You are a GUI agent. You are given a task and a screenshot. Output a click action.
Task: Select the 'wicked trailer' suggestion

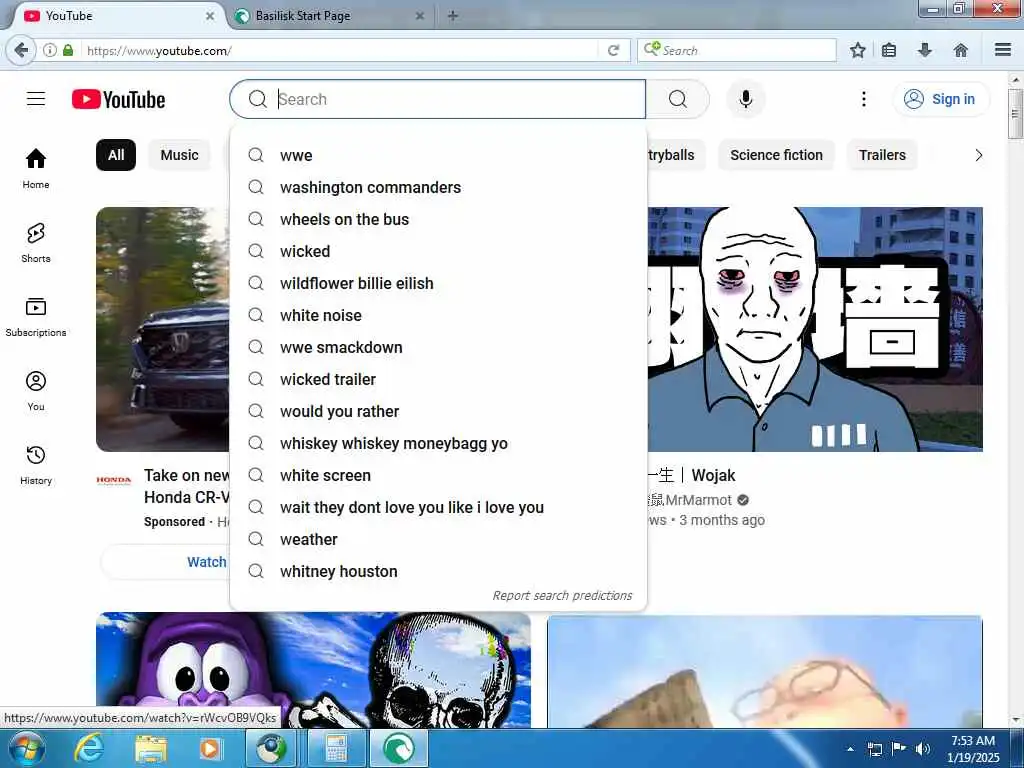click(438, 379)
